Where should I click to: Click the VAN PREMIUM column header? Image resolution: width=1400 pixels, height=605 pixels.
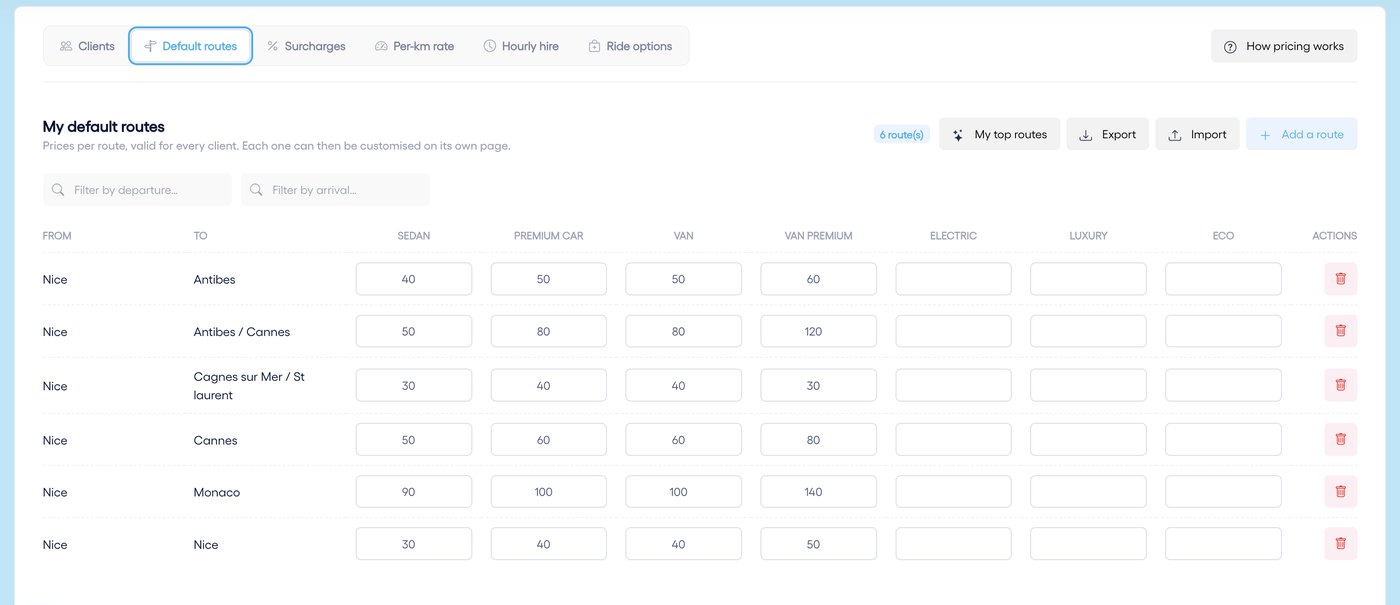coord(818,236)
